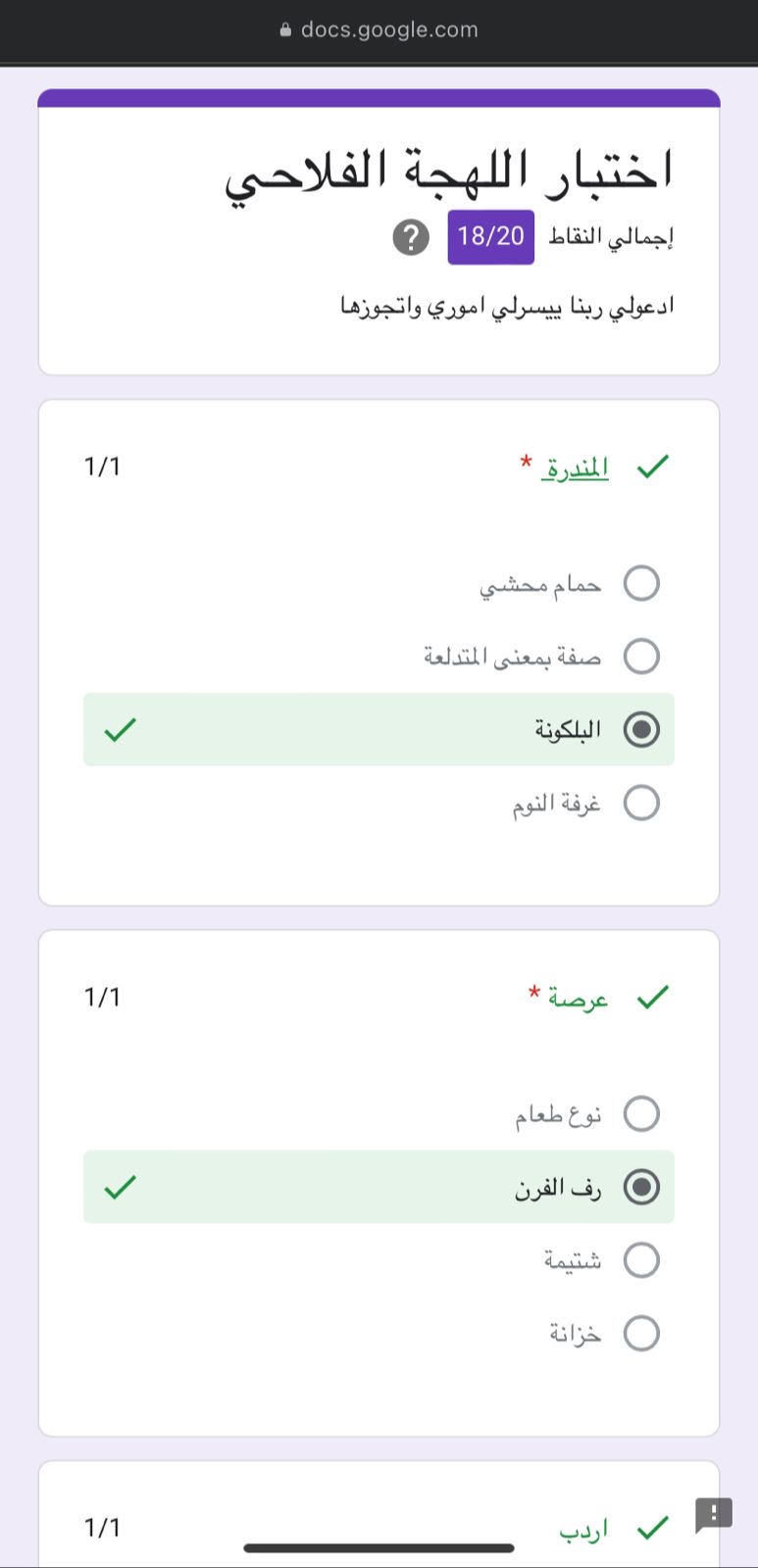Click green checkmark beside المندرة question
This screenshot has width=758, height=1568.
pyautogui.click(x=653, y=467)
